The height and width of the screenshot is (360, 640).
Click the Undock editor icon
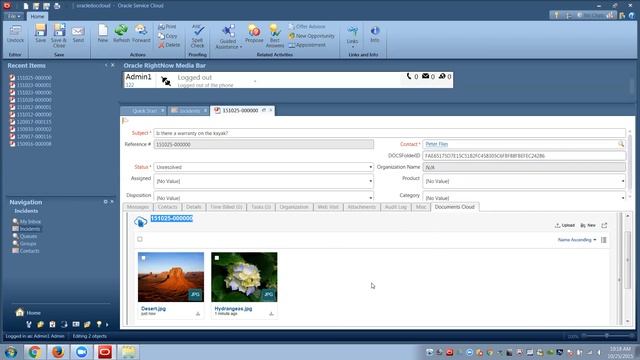tap(15, 34)
